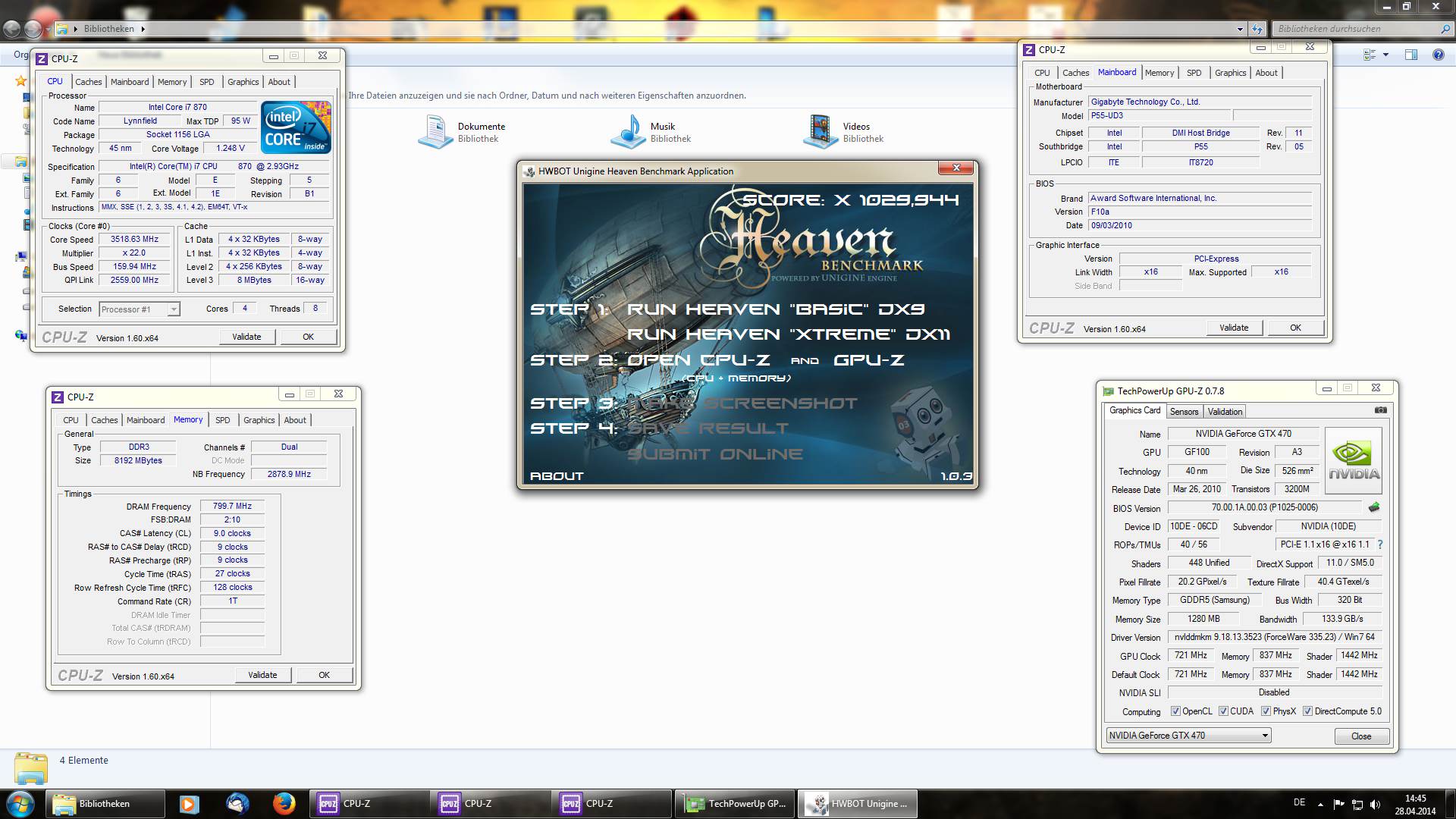1456x819 pixels.
Task: Switch to Caches tab in CPU window
Action: (88, 82)
